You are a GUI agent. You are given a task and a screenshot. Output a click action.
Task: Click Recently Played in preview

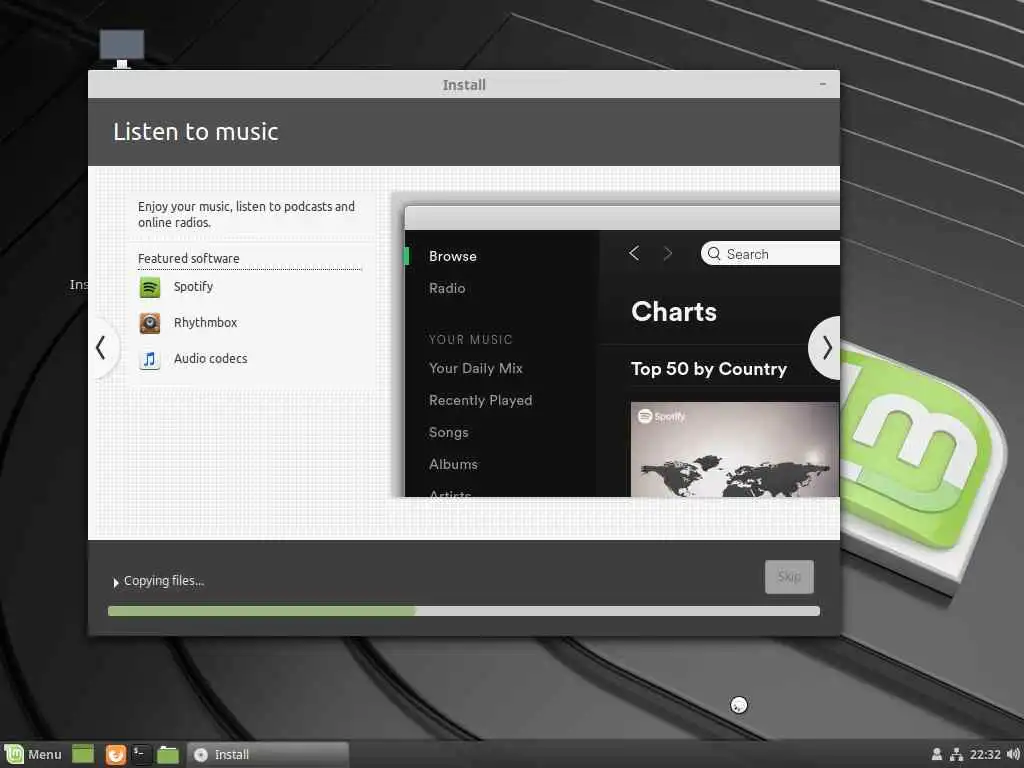click(481, 400)
